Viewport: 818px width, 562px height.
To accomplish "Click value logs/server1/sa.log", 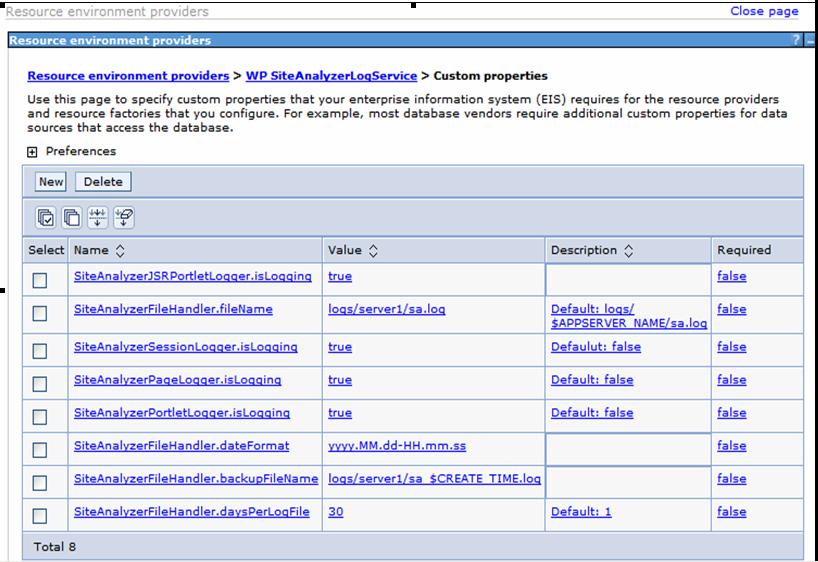I will coord(387,309).
